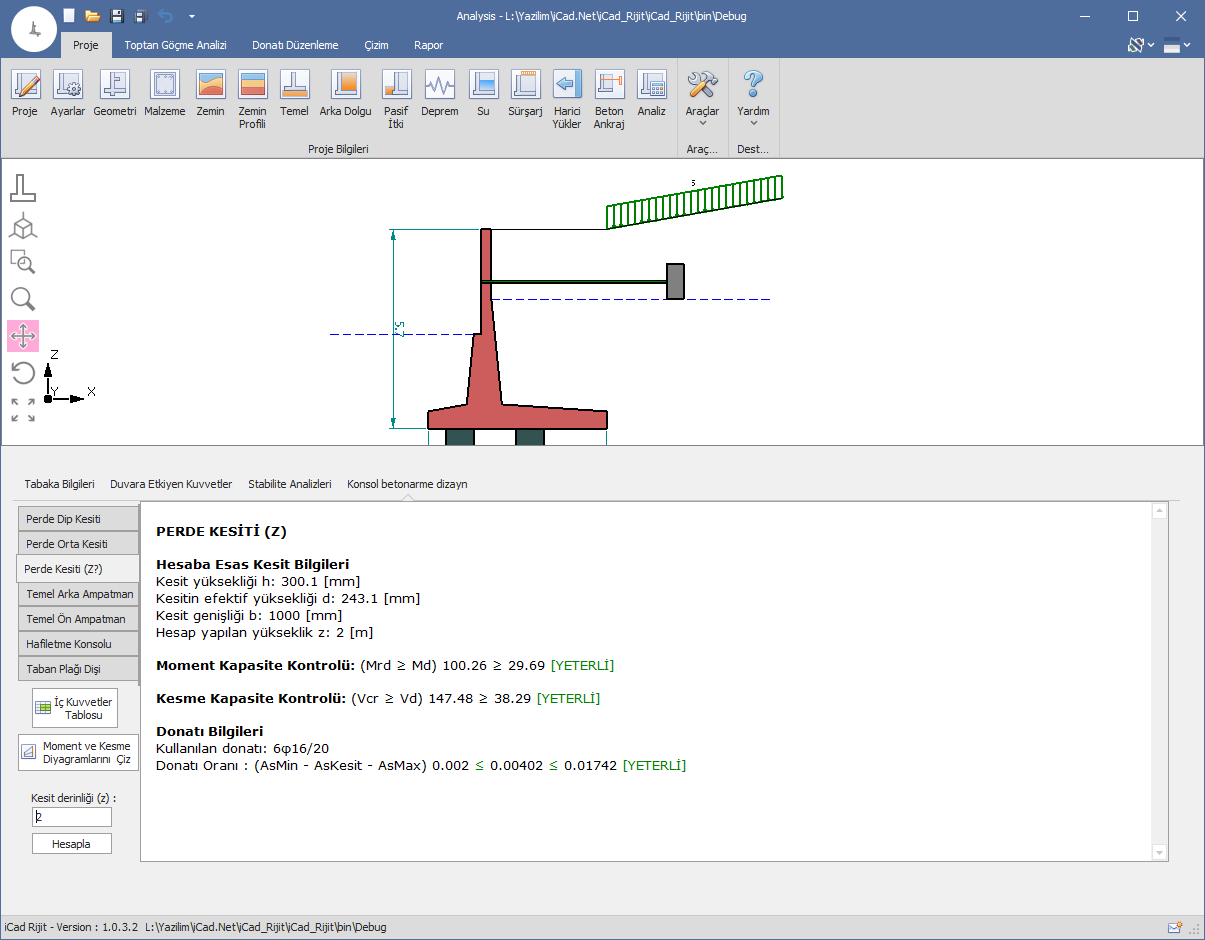Viewport: 1205px width, 940px height.
Task: Expand the quick access toolbar customize arrow
Action: [191, 16]
